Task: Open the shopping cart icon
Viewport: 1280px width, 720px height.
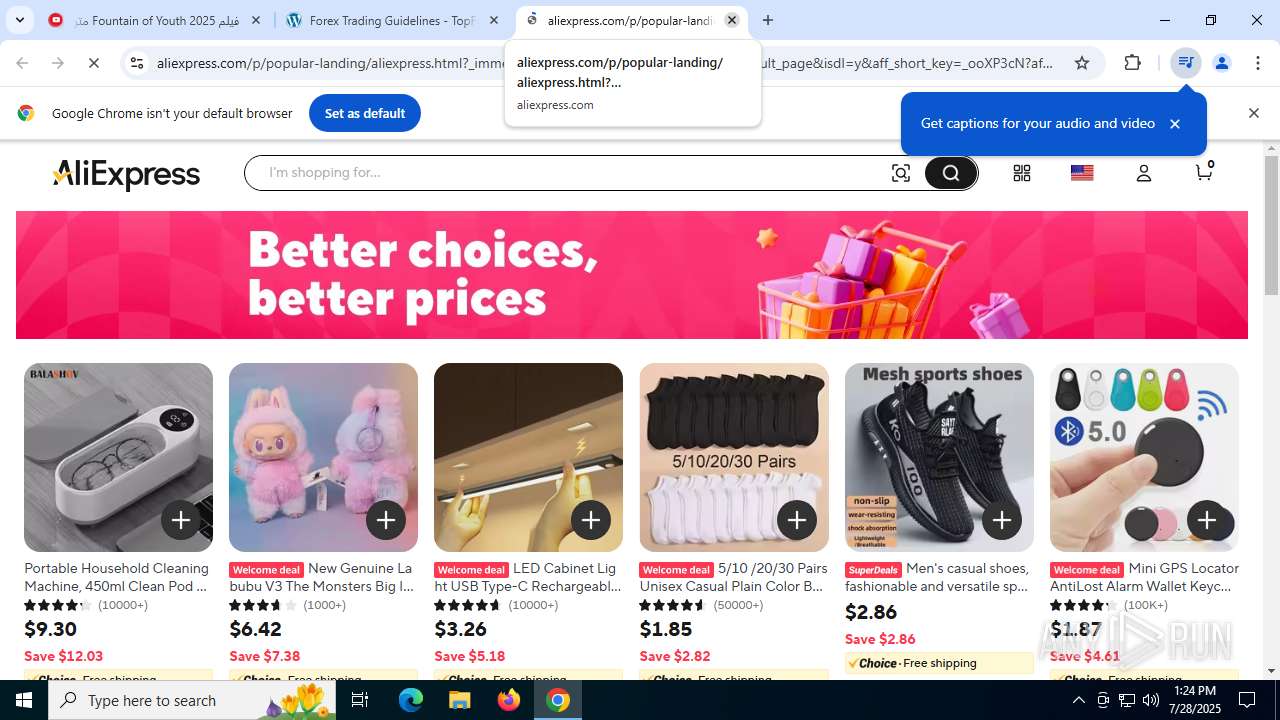Action: [1204, 172]
